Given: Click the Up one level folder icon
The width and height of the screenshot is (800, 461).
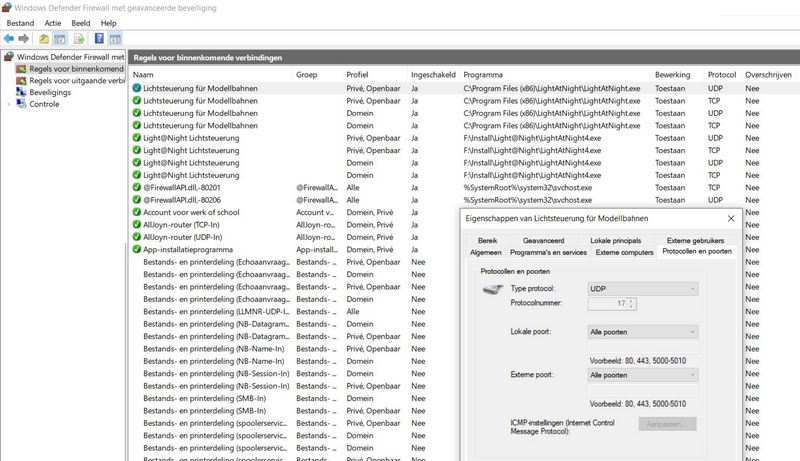Looking at the screenshot, I should 44,39.
